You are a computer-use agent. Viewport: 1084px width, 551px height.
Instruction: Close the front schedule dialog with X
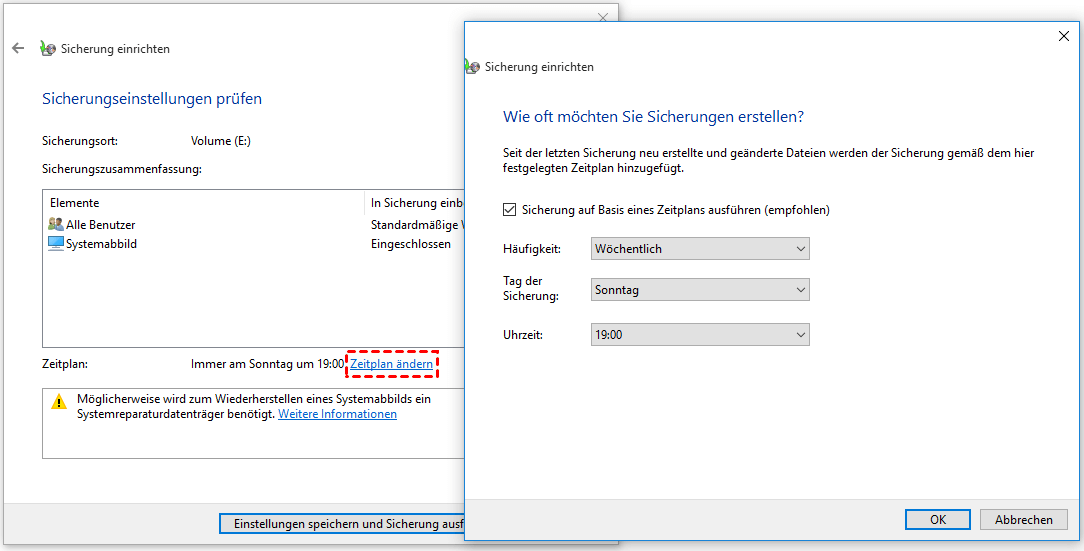[x=1064, y=36]
